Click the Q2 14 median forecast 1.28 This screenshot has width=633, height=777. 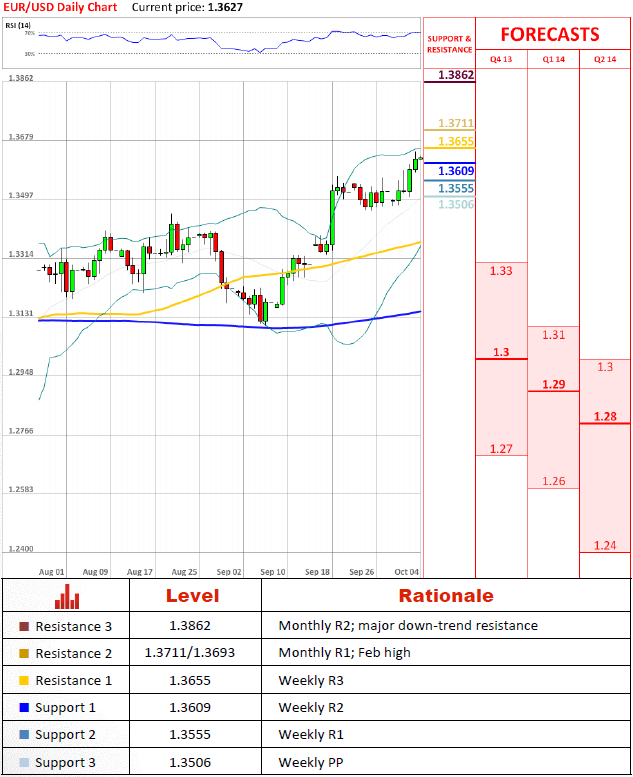pos(605,416)
